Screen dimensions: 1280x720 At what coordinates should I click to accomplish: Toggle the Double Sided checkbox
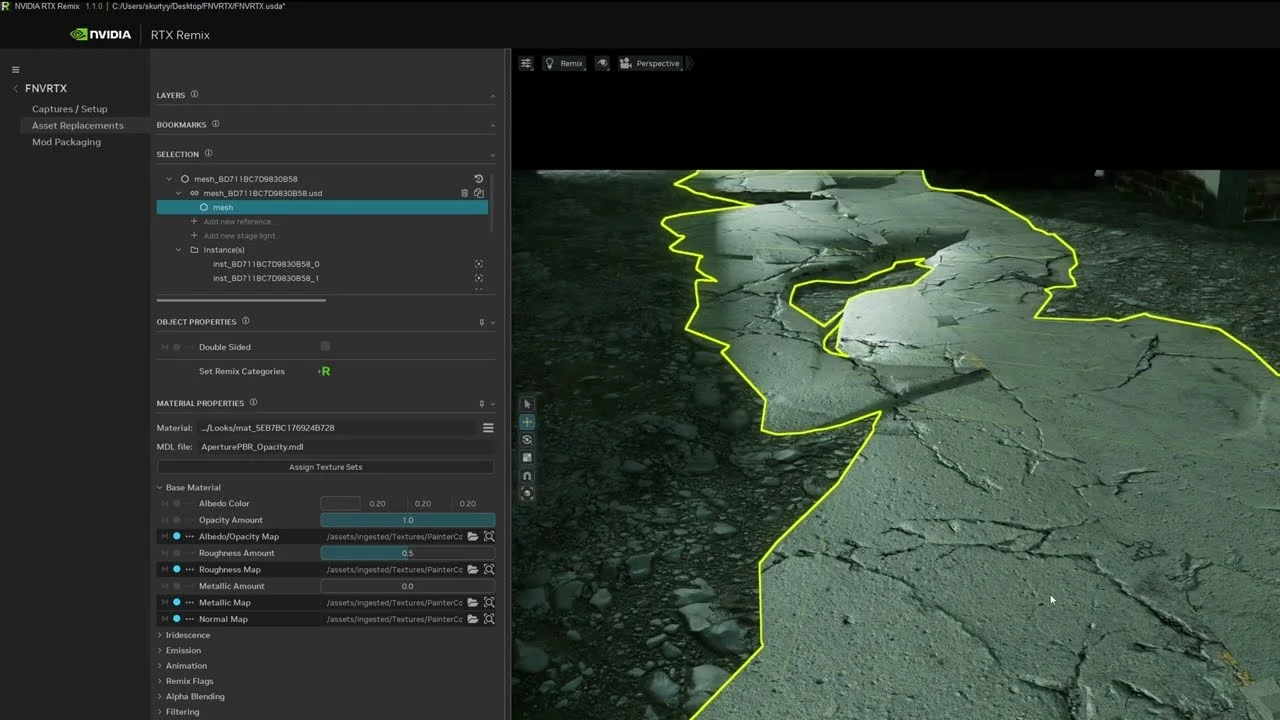pyautogui.click(x=325, y=347)
